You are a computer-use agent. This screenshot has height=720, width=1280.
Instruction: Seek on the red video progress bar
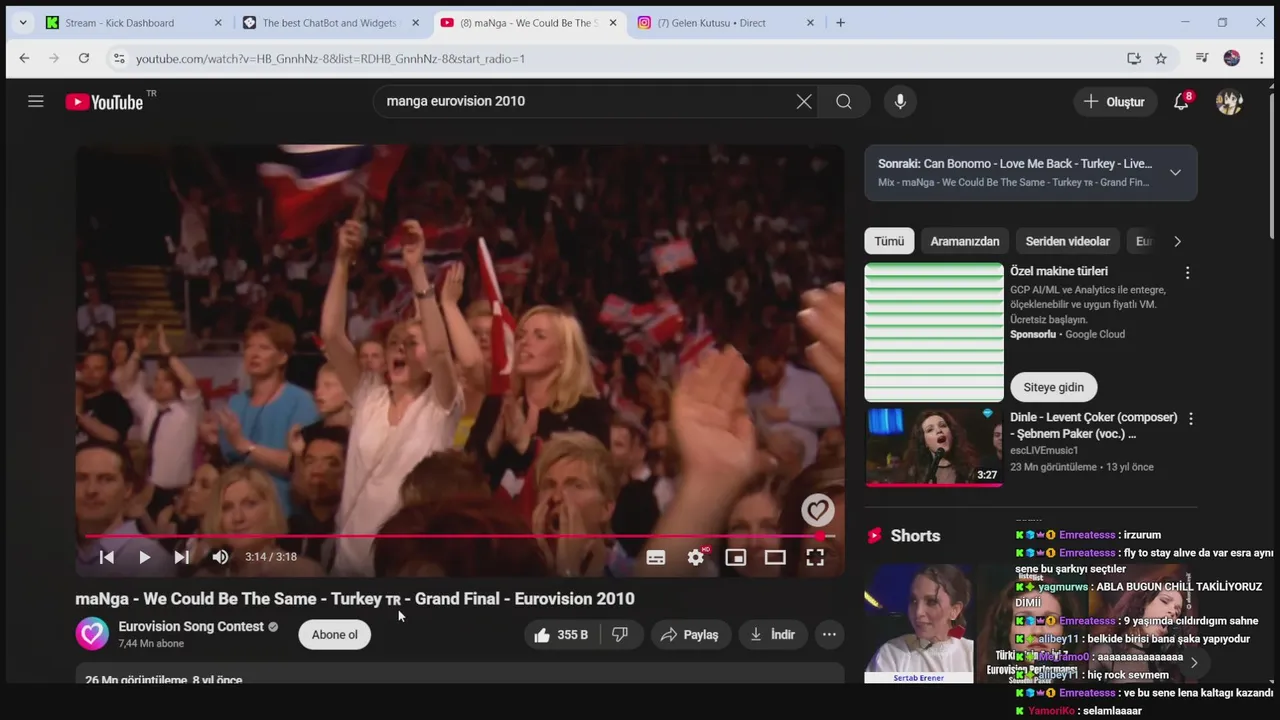460,536
